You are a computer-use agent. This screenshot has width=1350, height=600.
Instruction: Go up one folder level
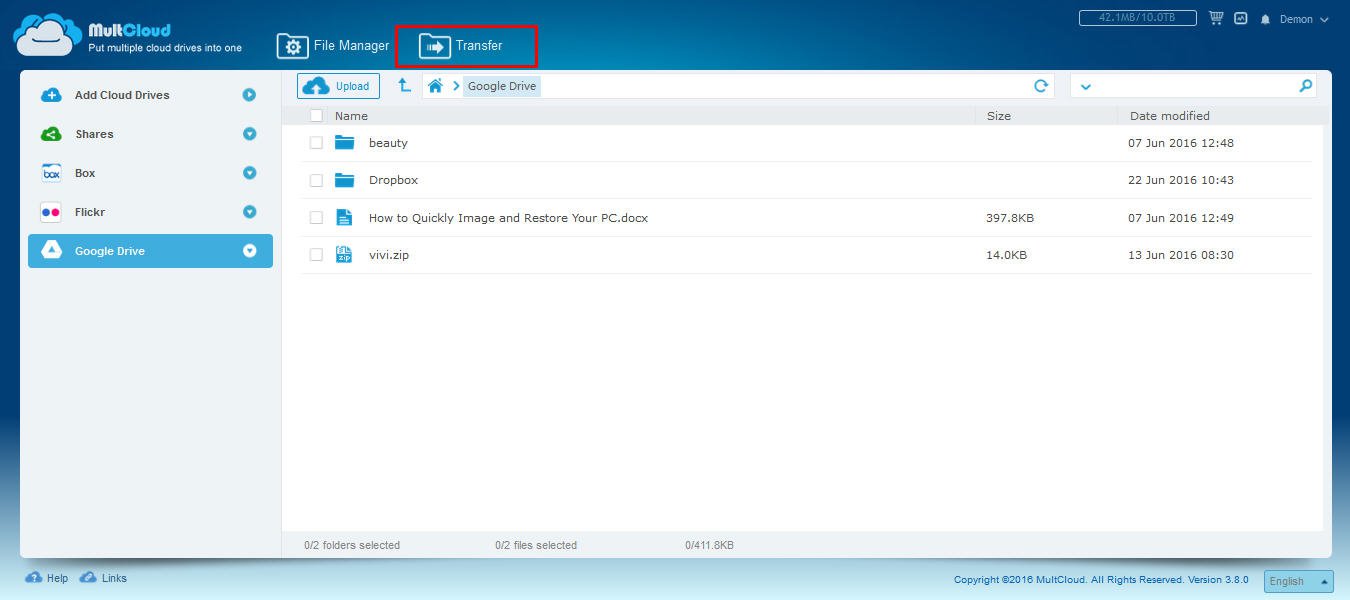pyautogui.click(x=404, y=86)
